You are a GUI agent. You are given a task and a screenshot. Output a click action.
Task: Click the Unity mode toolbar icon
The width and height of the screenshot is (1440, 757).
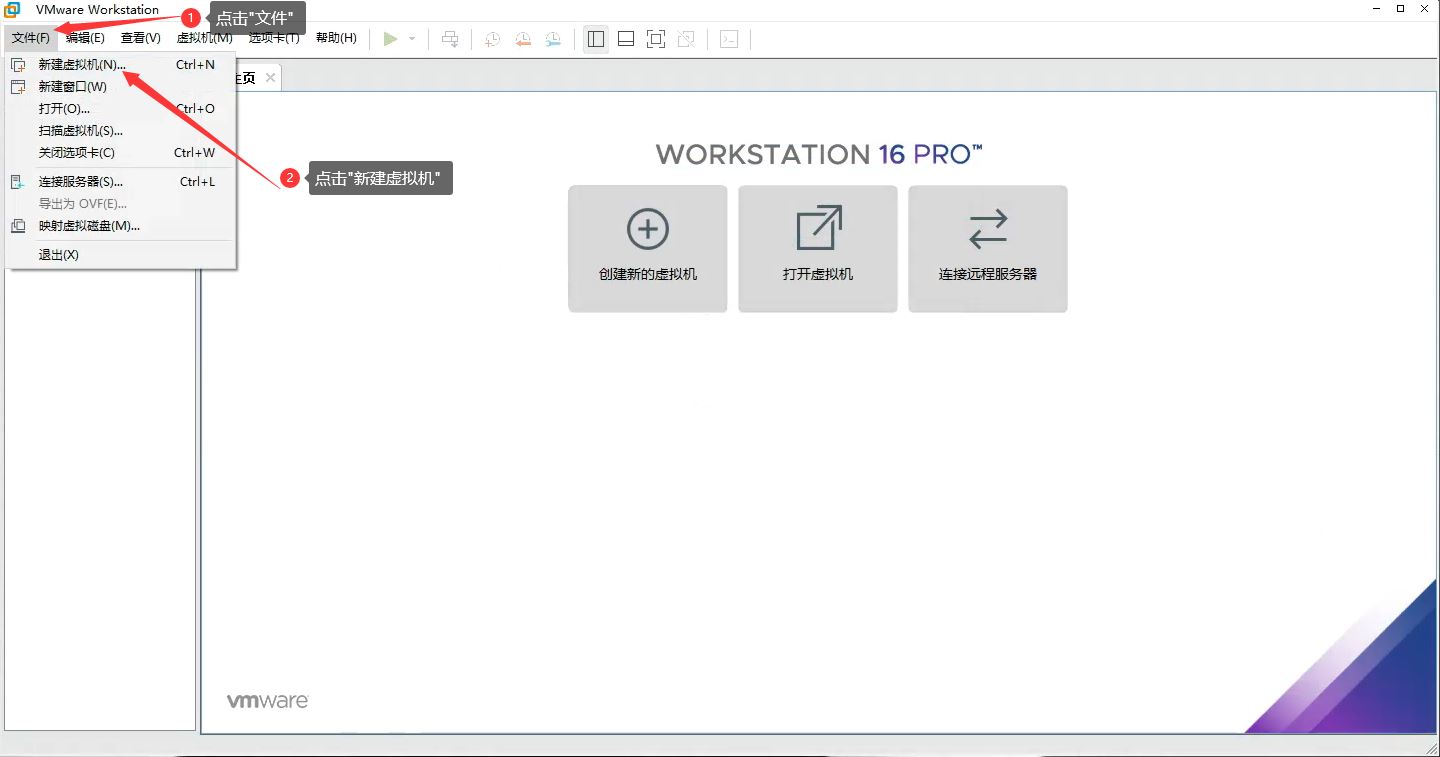(686, 39)
